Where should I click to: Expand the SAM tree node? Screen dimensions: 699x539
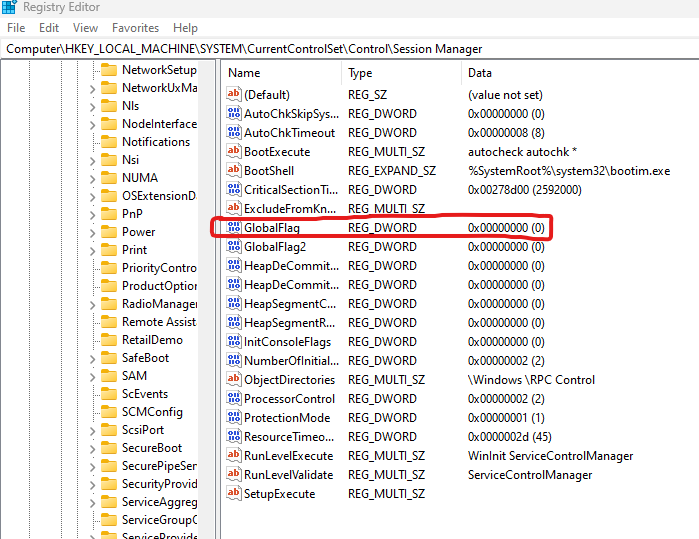point(92,377)
